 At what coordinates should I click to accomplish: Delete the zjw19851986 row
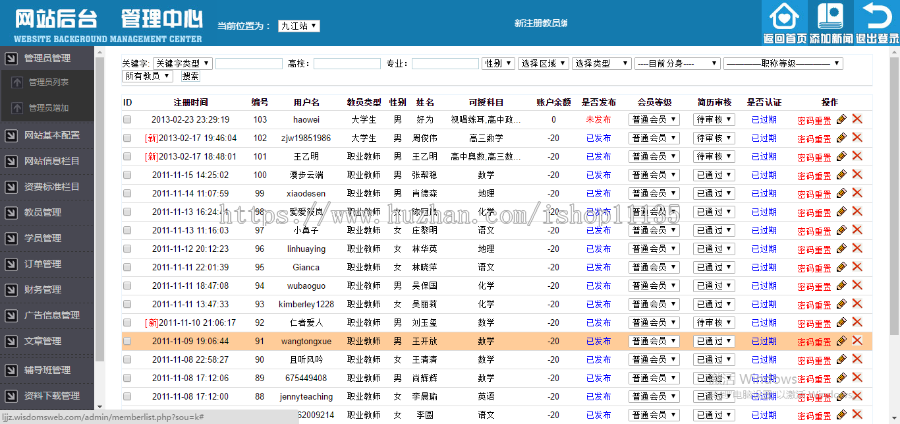tap(857, 138)
